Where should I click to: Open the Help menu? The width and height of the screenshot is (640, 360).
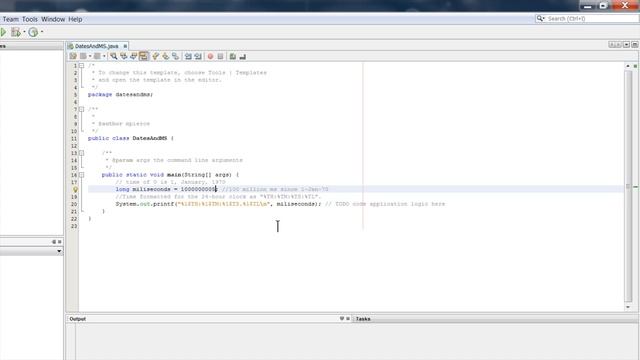coord(75,19)
